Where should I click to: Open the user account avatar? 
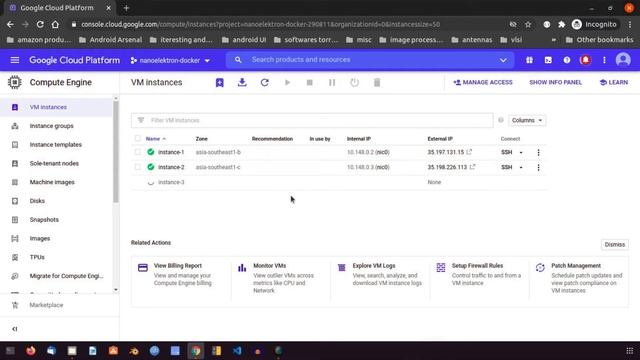pyautogui.click(x=623, y=60)
